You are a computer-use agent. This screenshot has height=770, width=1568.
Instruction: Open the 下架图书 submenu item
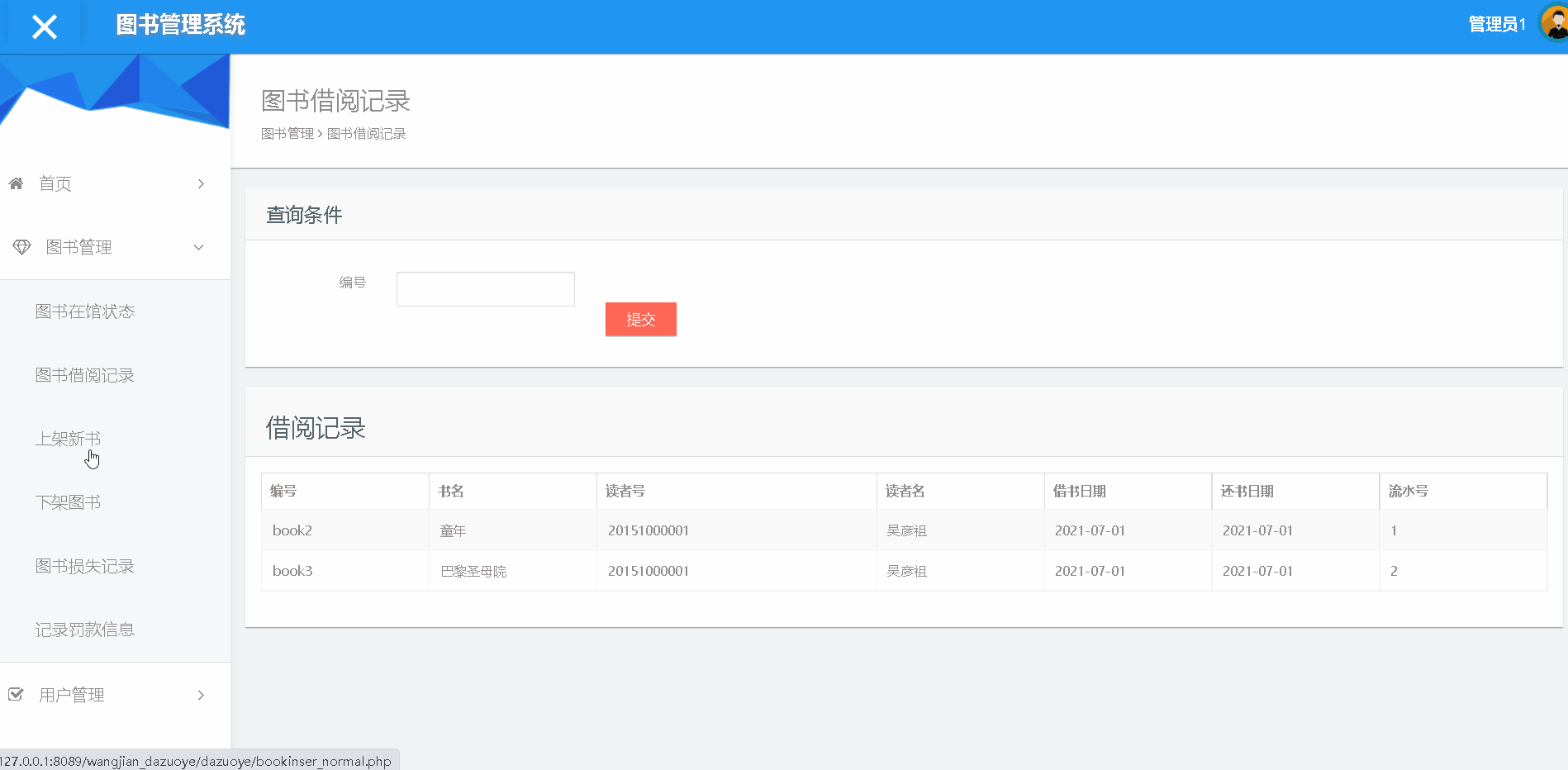pyautogui.click(x=68, y=502)
